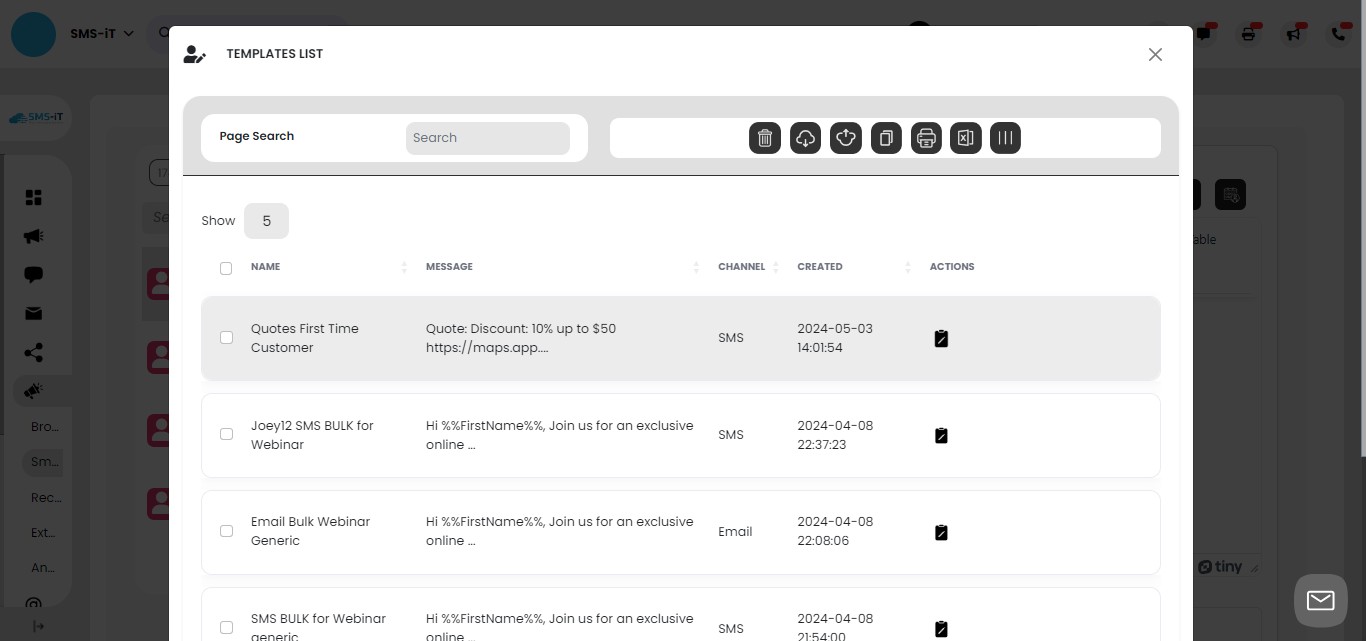Click the delete trash icon in the toolbar

(765, 138)
